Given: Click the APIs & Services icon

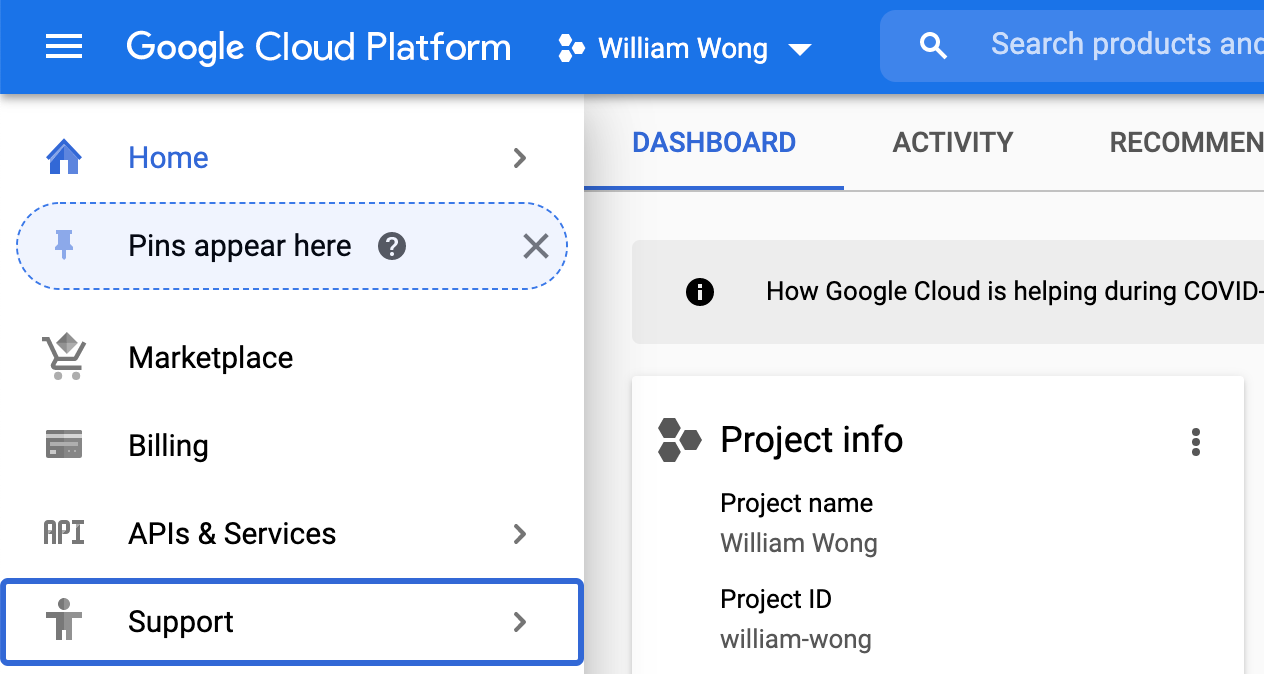Looking at the screenshot, I should coord(63,533).
